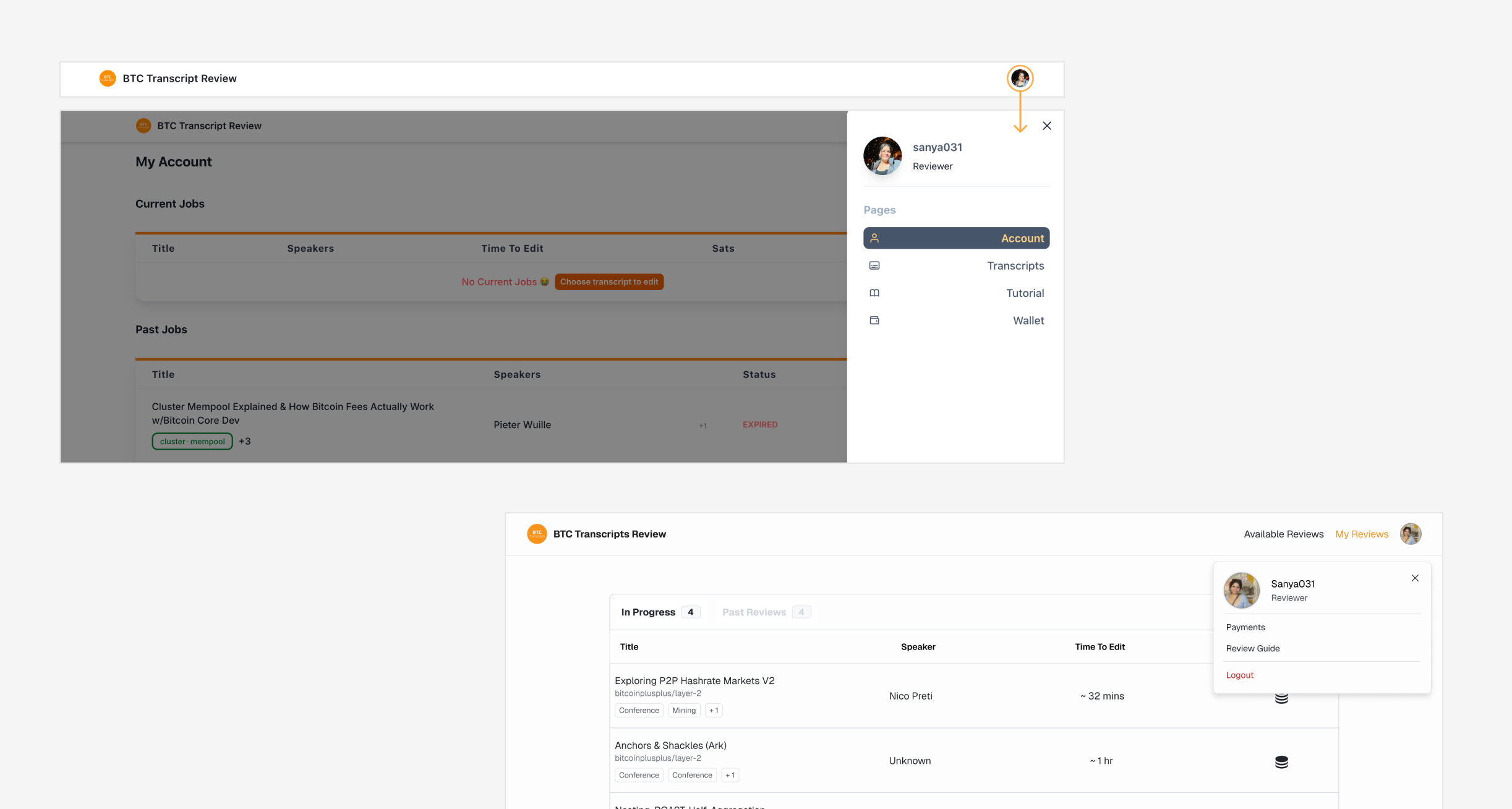
Task: Click the ~ 32 mins time value
Action: (1102, 696)
